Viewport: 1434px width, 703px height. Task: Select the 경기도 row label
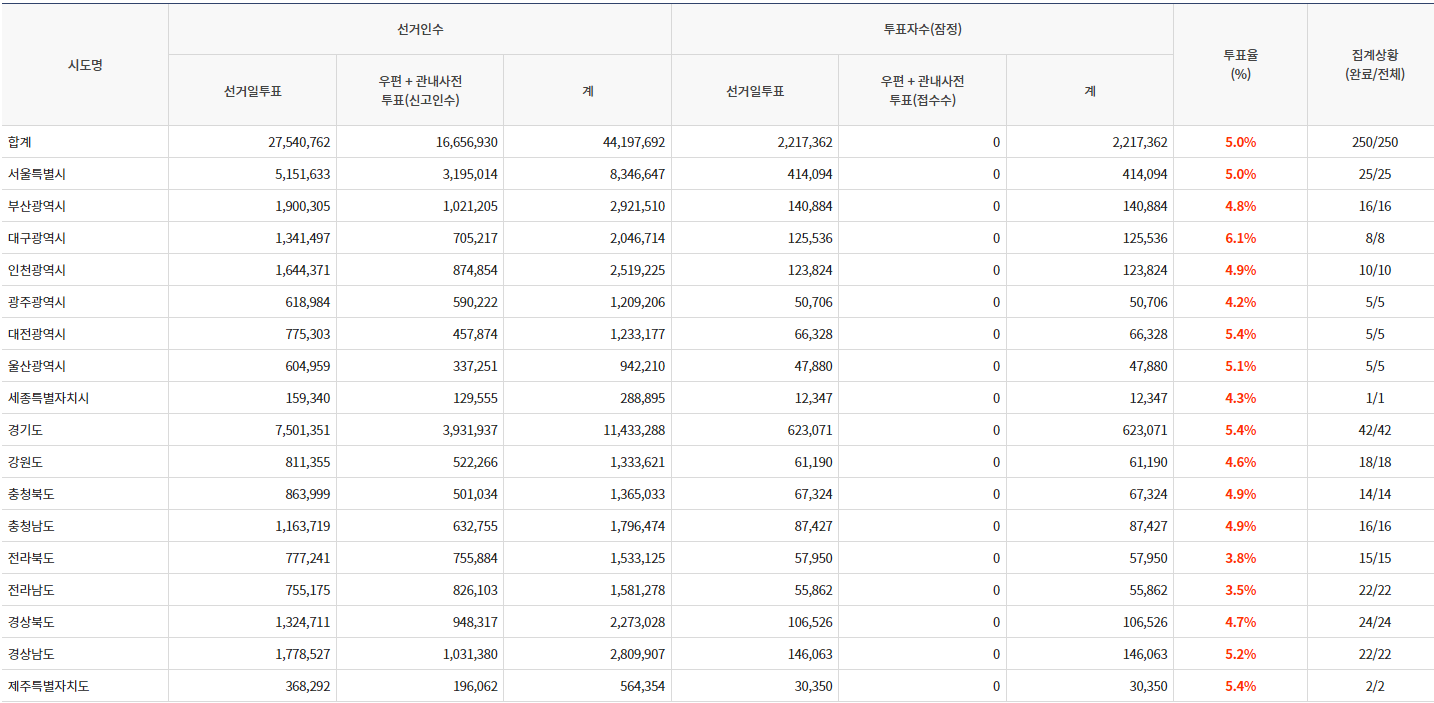click(25, 430)
